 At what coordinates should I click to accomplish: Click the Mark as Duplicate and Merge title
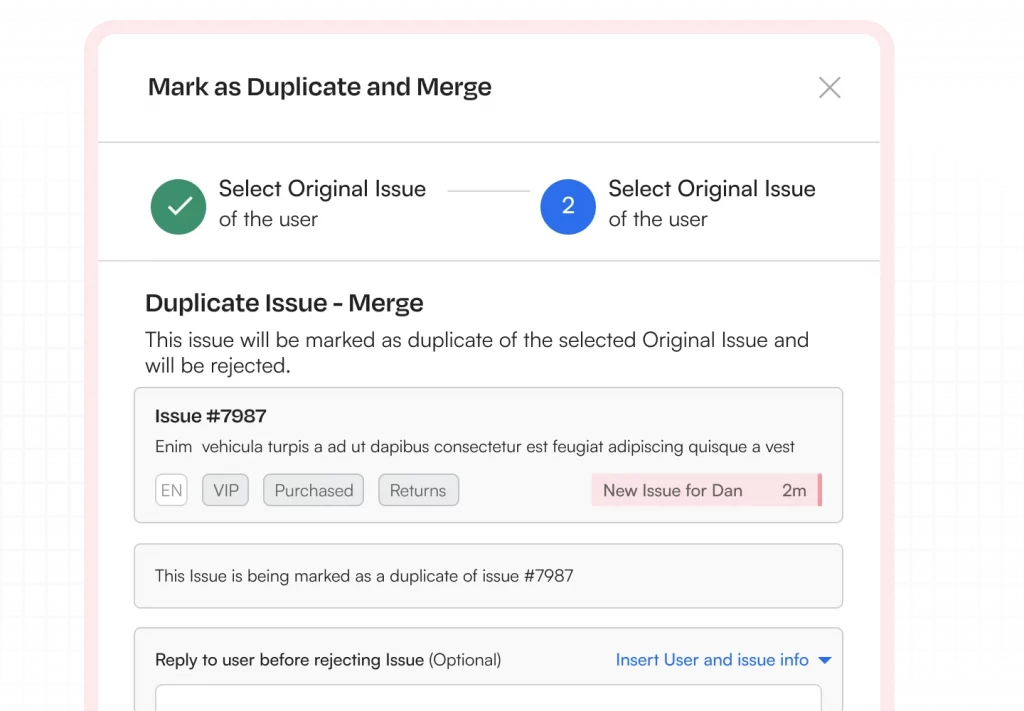[x=319, y=87]
